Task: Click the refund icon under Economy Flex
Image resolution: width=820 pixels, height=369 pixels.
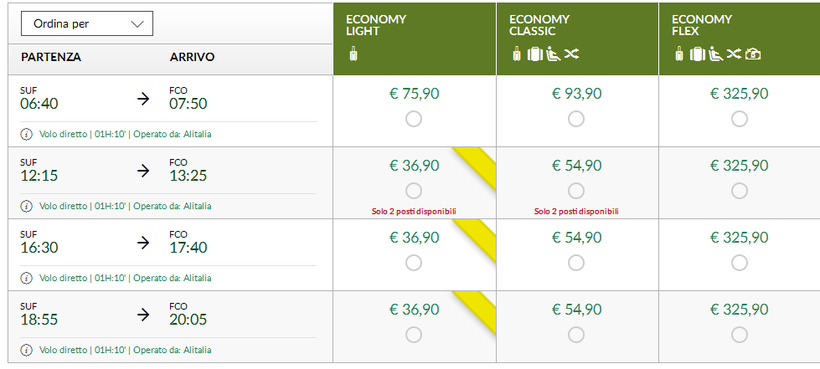Action: click(753, 54)
